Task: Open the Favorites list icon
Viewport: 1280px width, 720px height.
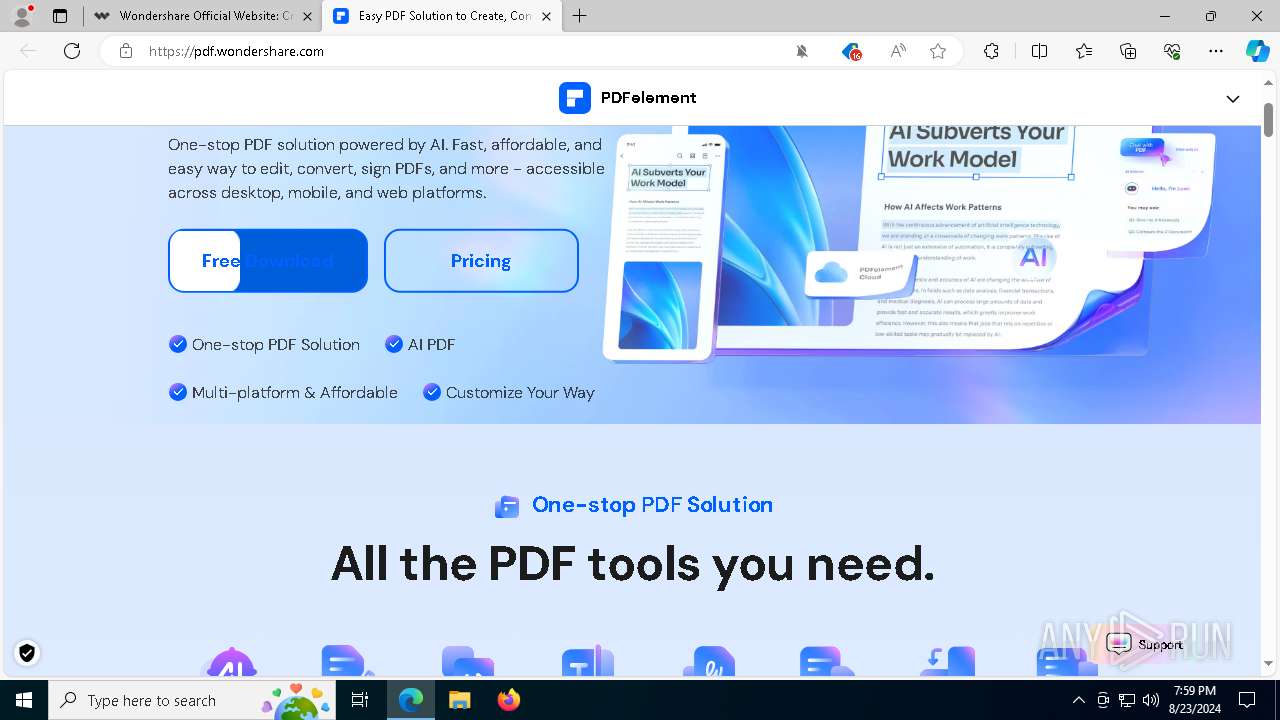Action: point(1084,51)
